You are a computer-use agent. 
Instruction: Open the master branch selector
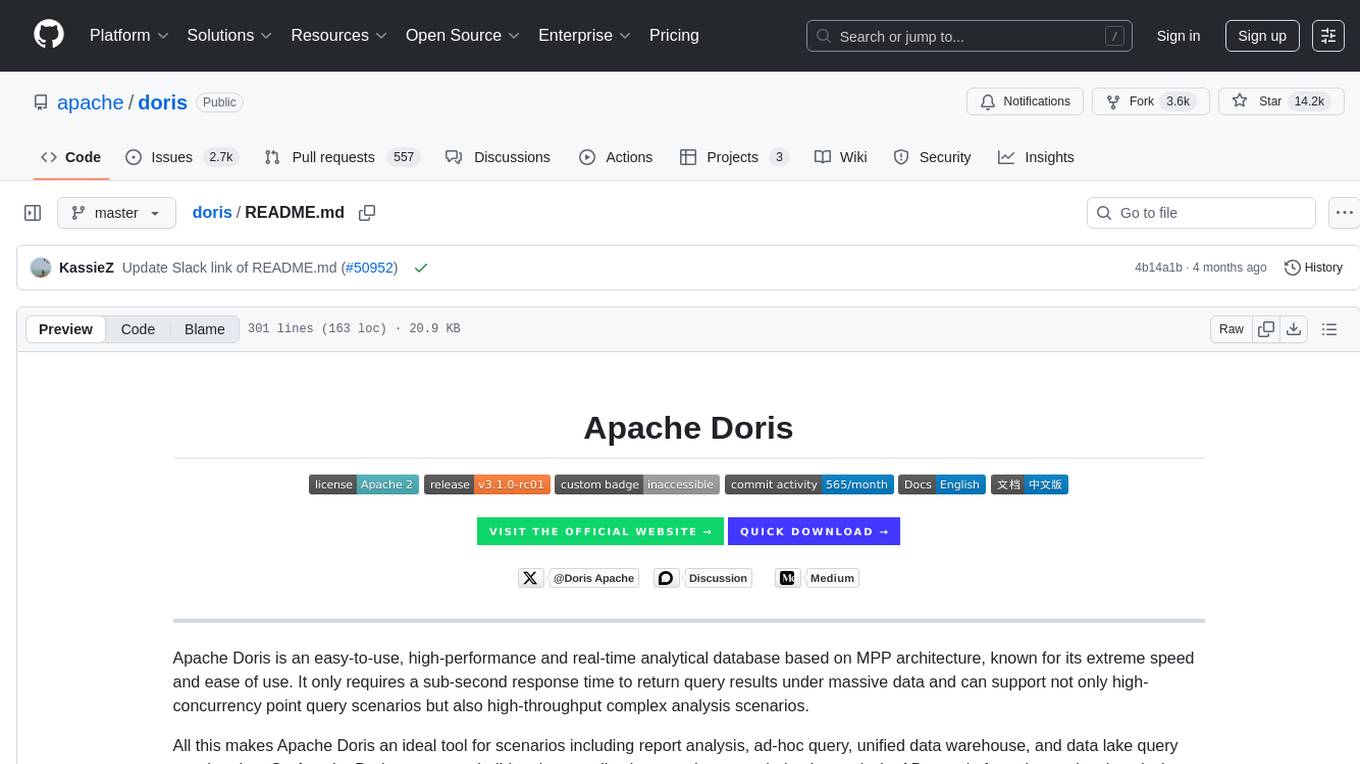point(116,213)
